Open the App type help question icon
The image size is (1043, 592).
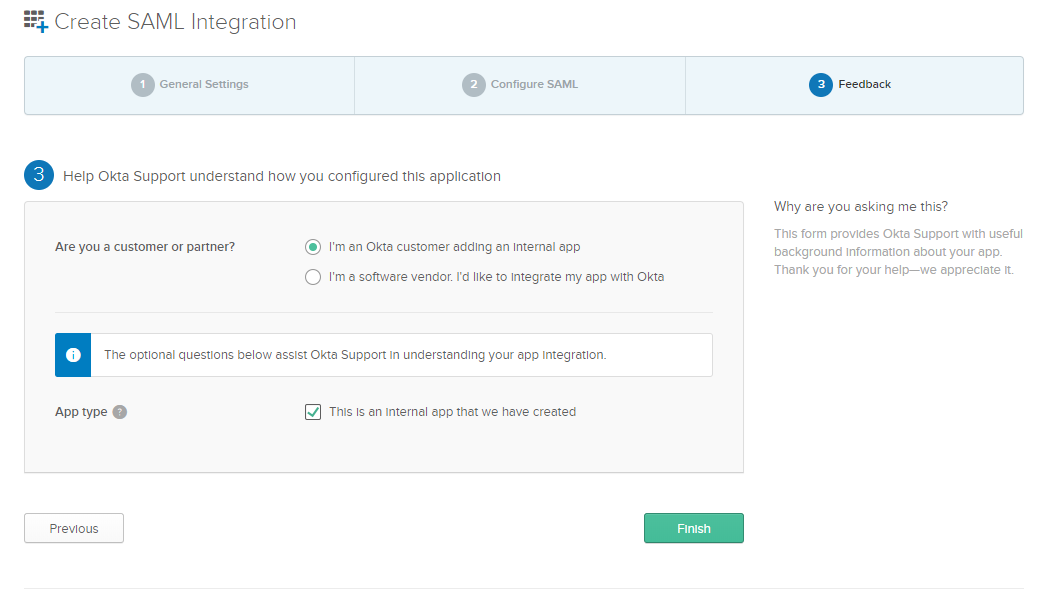point(120,412)
